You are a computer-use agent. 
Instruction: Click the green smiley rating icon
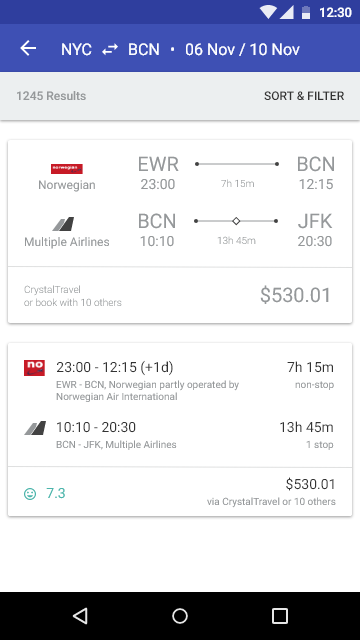pos(30,494)
